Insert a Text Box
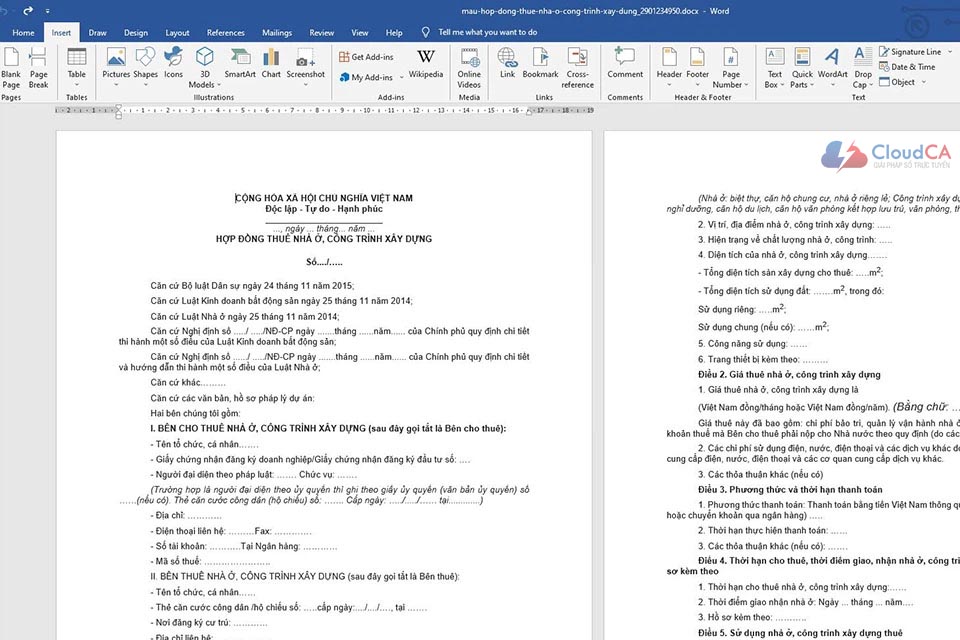Screen dimensions: 960x640 (774, 67)
